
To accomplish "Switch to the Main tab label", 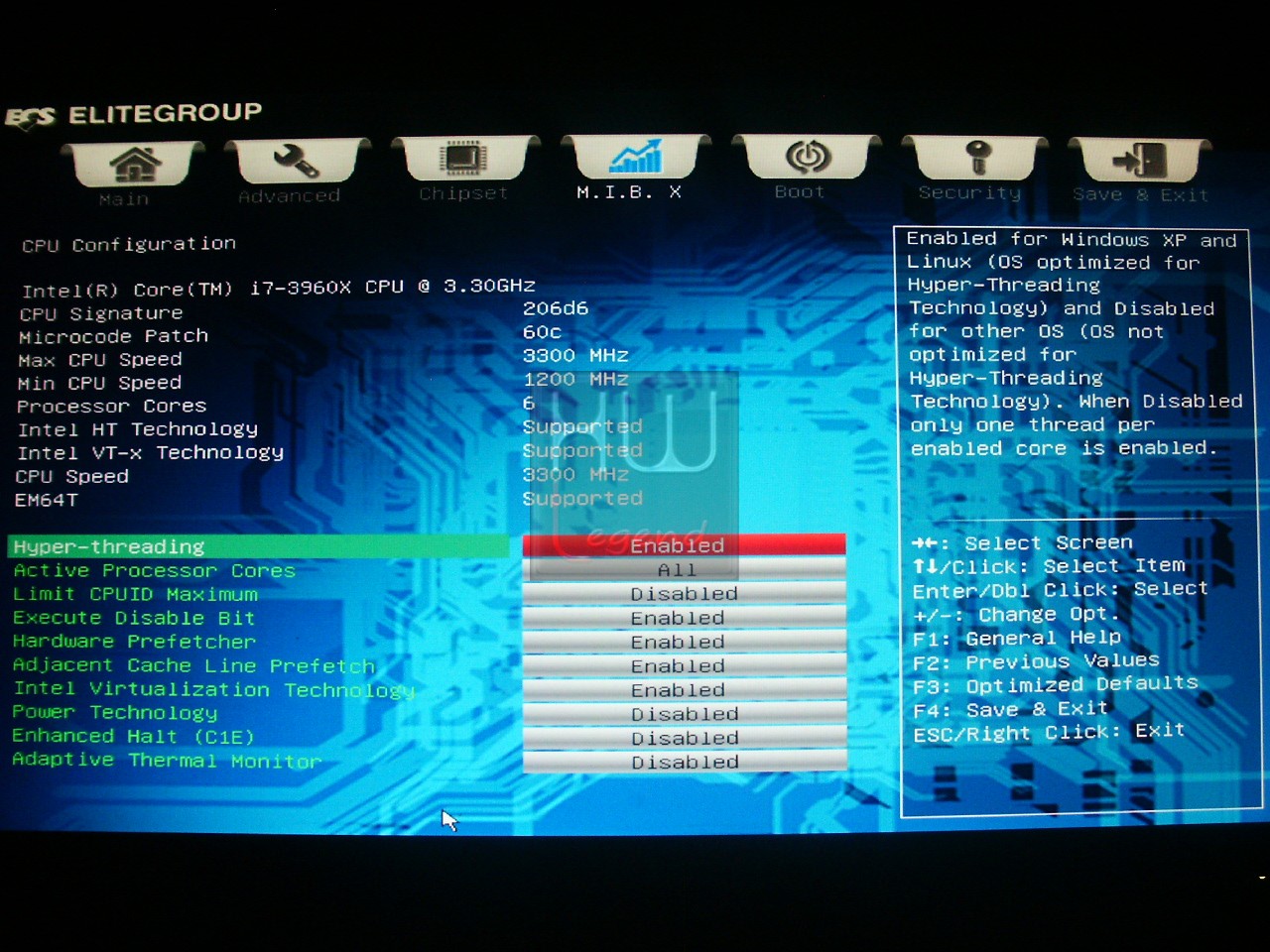I will click(124, 199).
